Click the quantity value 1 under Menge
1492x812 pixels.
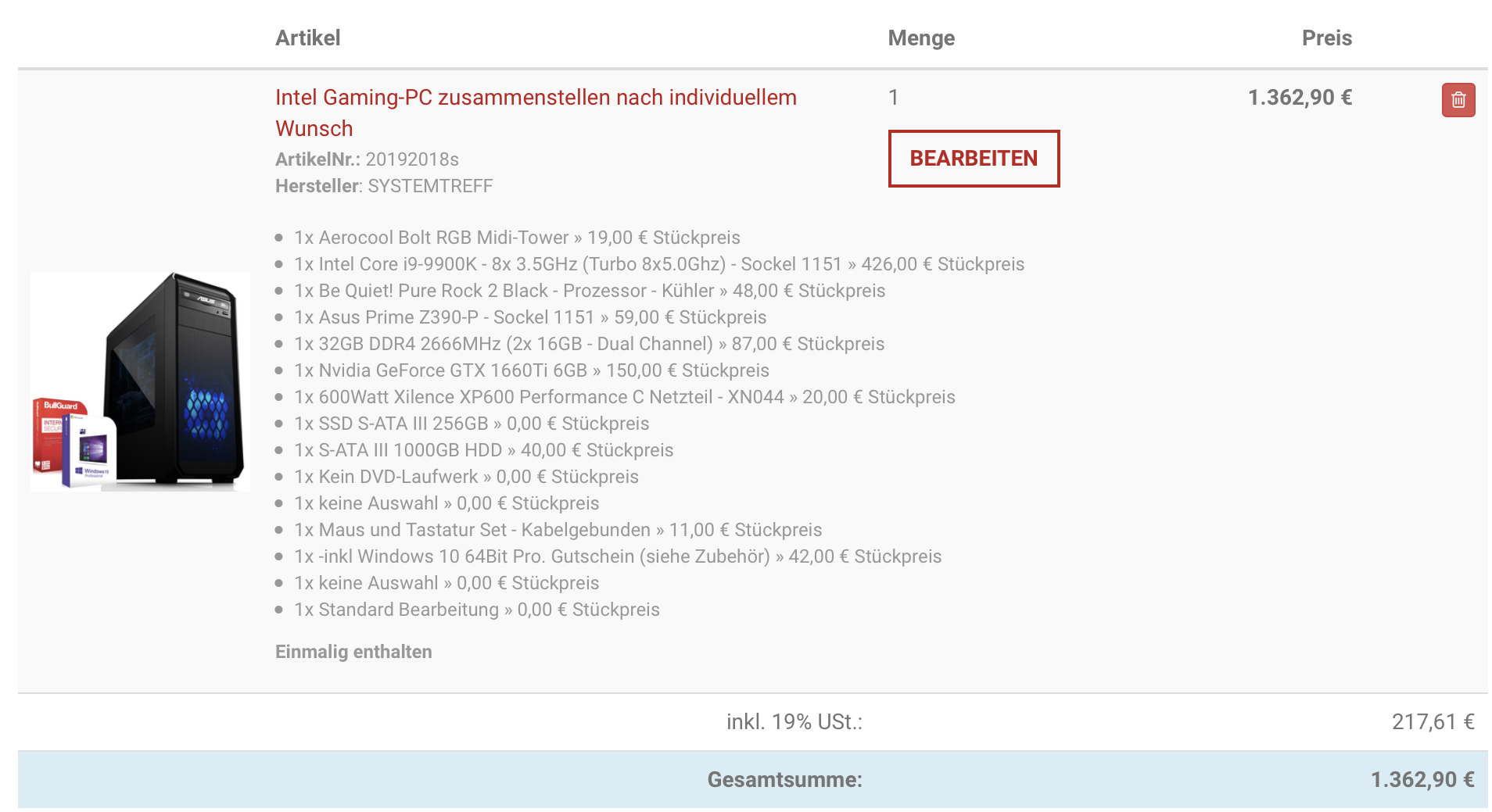pyautogui.click(x=894, y=98)
